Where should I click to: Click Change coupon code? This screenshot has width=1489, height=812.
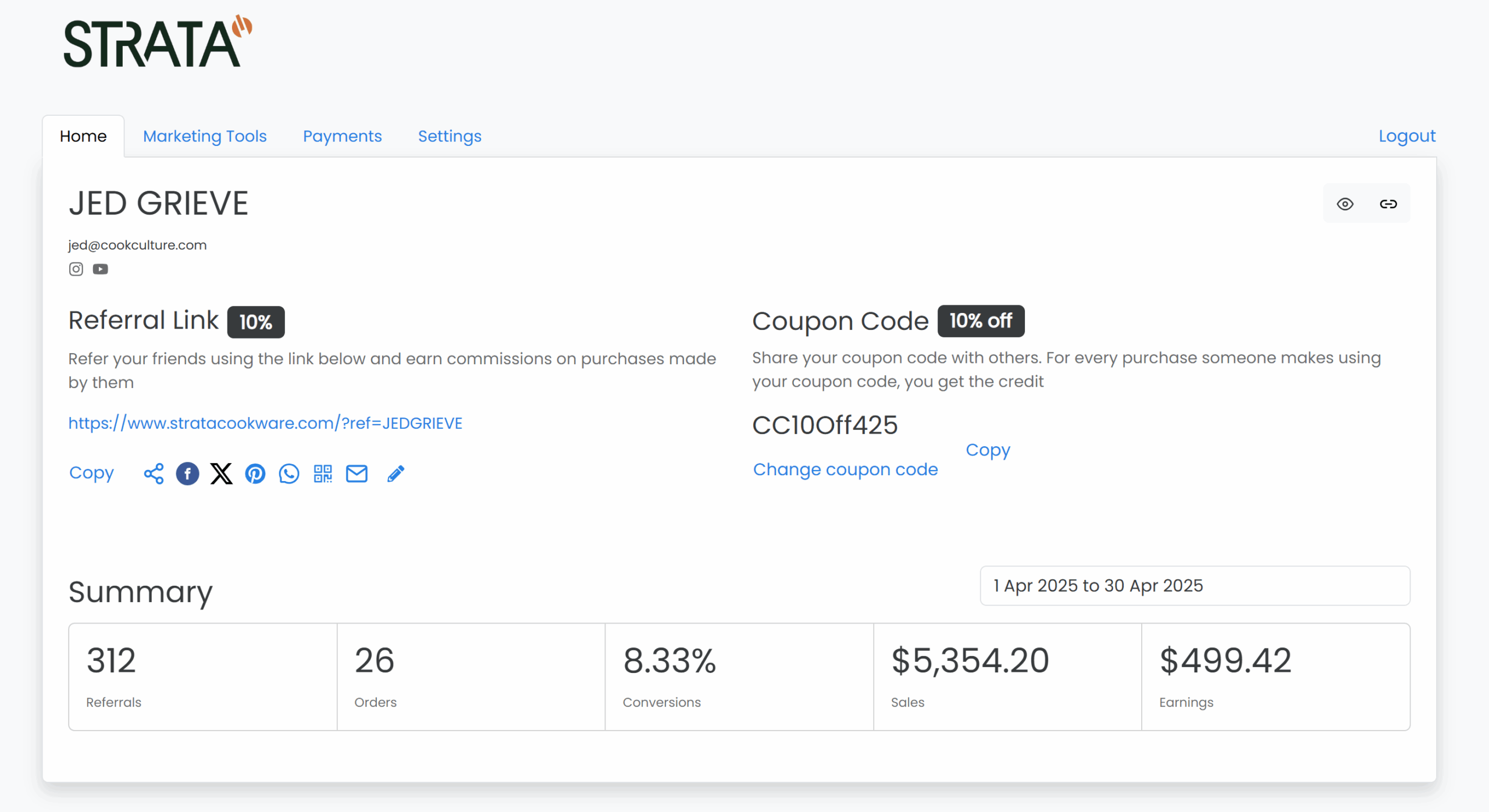(x=845, y=469)
